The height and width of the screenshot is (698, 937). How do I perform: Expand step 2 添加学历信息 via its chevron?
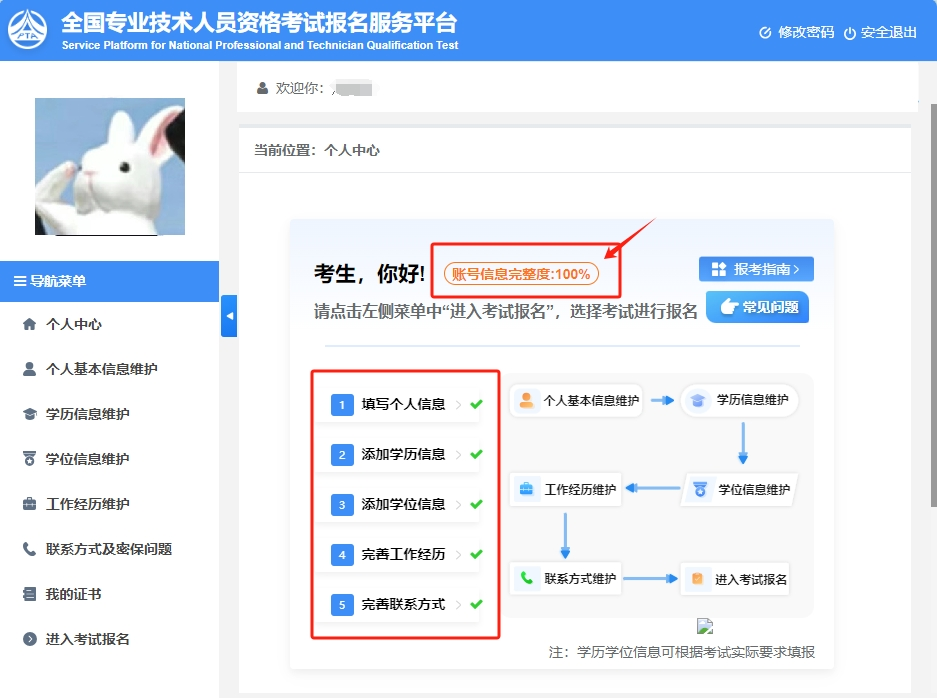click(x=462, y=453)
